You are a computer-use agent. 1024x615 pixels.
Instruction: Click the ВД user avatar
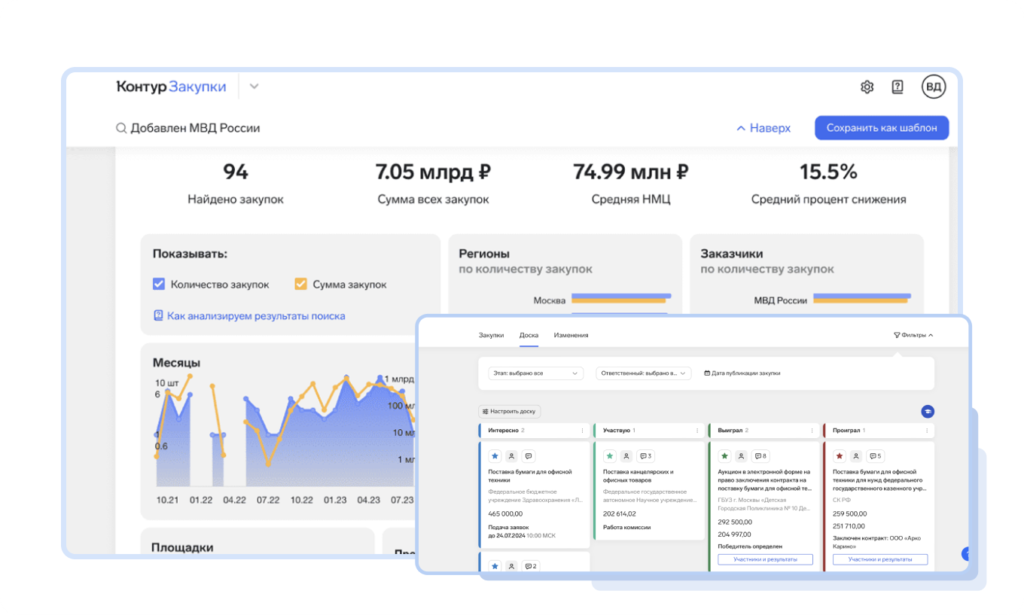[x=934, y=87]
